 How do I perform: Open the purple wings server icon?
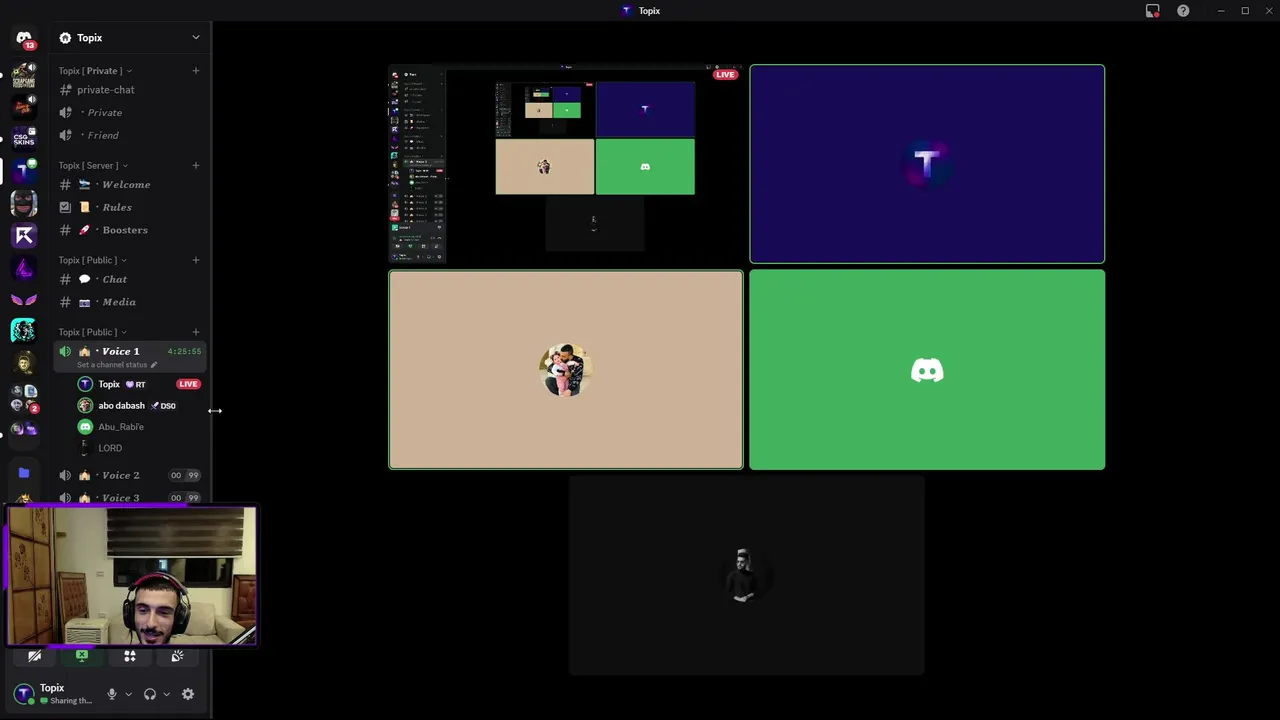click(x=24, y=300)
